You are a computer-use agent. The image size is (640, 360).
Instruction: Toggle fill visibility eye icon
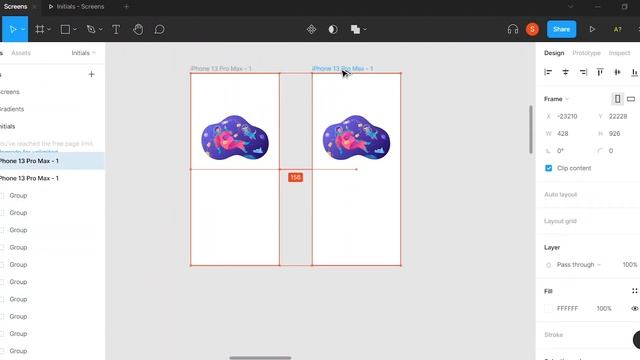(x=635, y=309)
